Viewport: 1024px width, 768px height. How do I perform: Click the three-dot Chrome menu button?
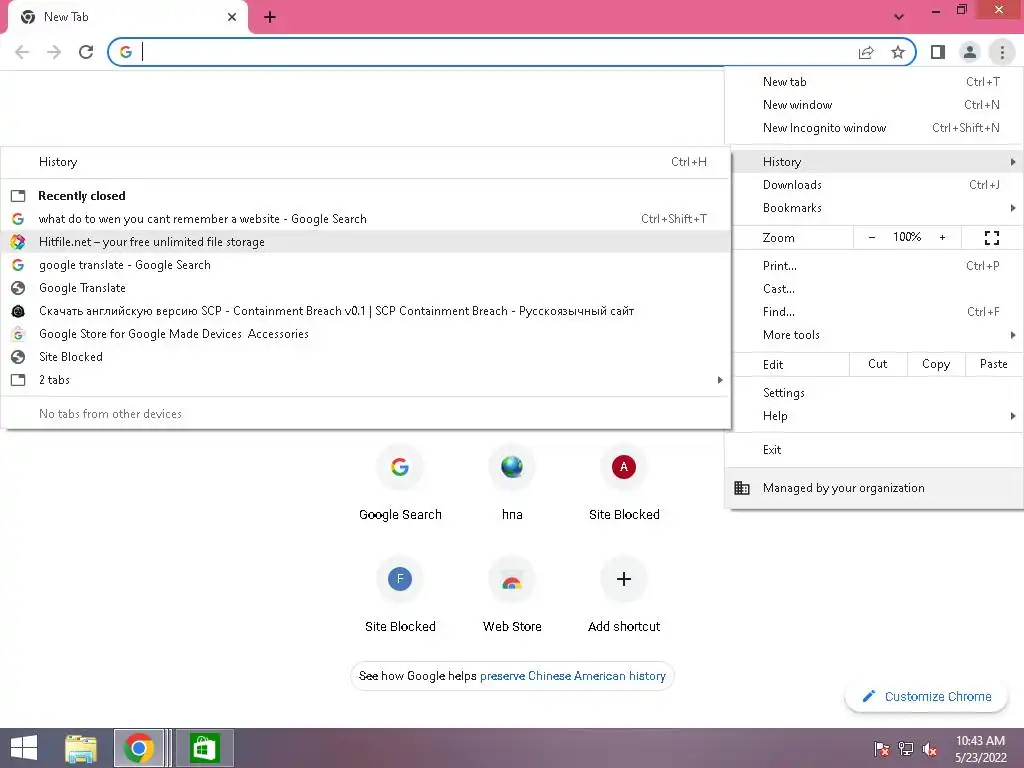click(1002, 52)
